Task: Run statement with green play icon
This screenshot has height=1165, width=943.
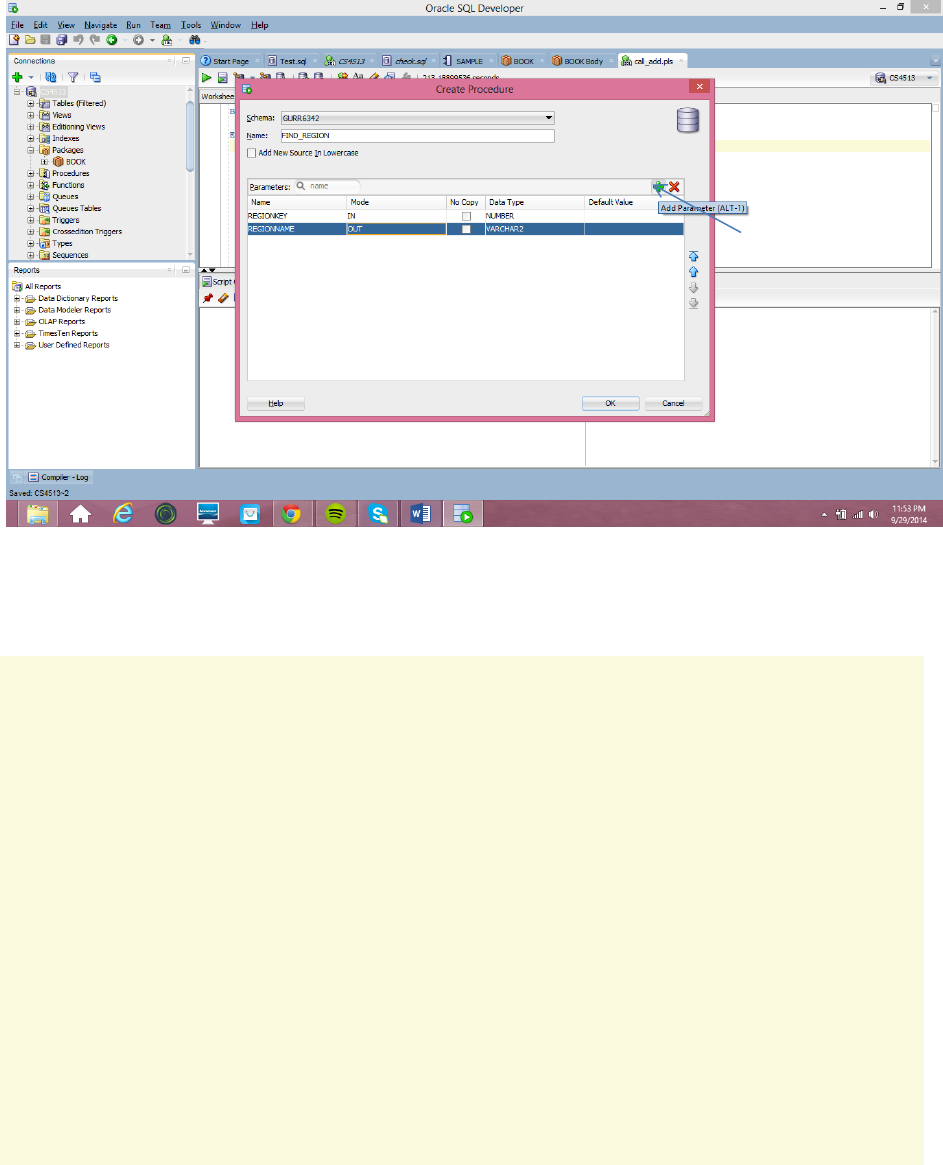Action: coord(207,77)
